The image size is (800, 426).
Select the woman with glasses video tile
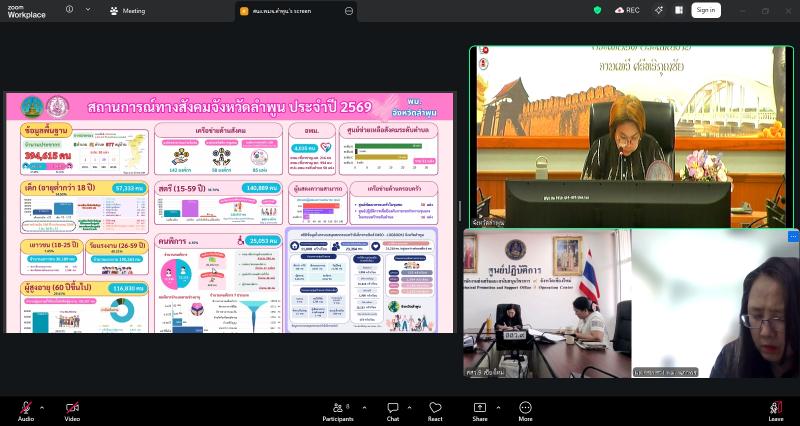pos(715,304)
